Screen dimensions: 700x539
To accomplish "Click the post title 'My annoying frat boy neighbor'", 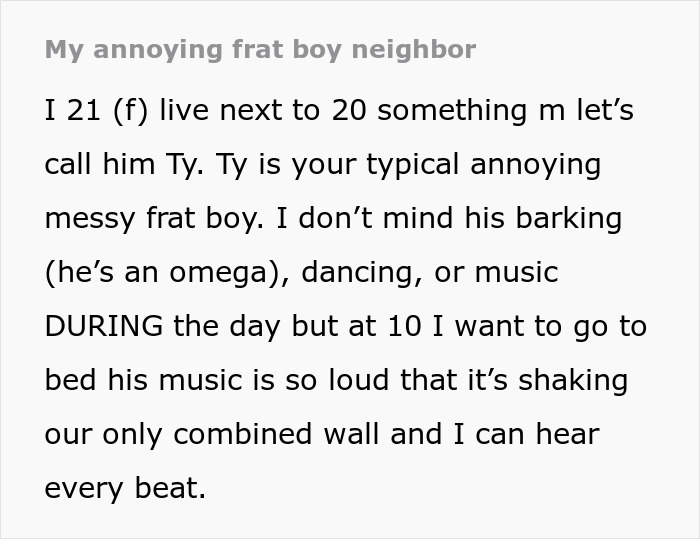I will coord(260,49).
